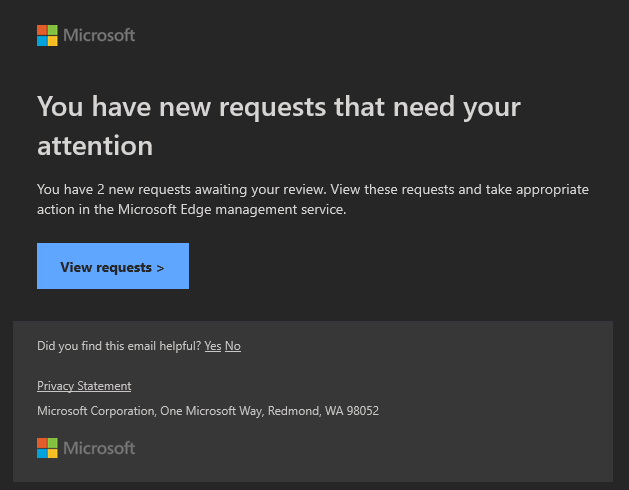The height and width of the screenshot is (490, 629).
Task: Answer Yes to the email helpful question
Action: [x=212, y=346]
